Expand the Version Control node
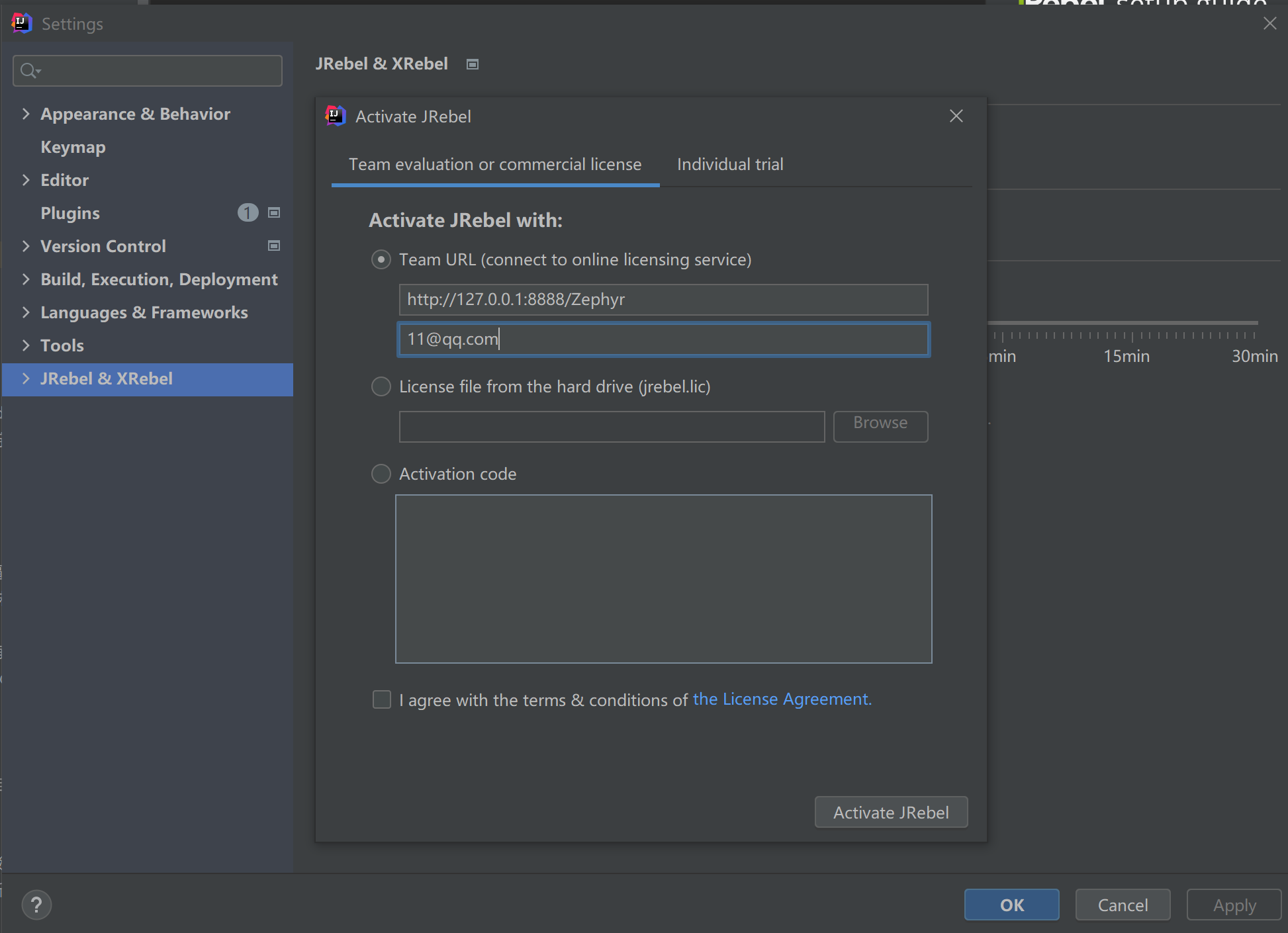The height and width of the screenshot is (933, 1288). pyautogui.click(x=26, y=246)
